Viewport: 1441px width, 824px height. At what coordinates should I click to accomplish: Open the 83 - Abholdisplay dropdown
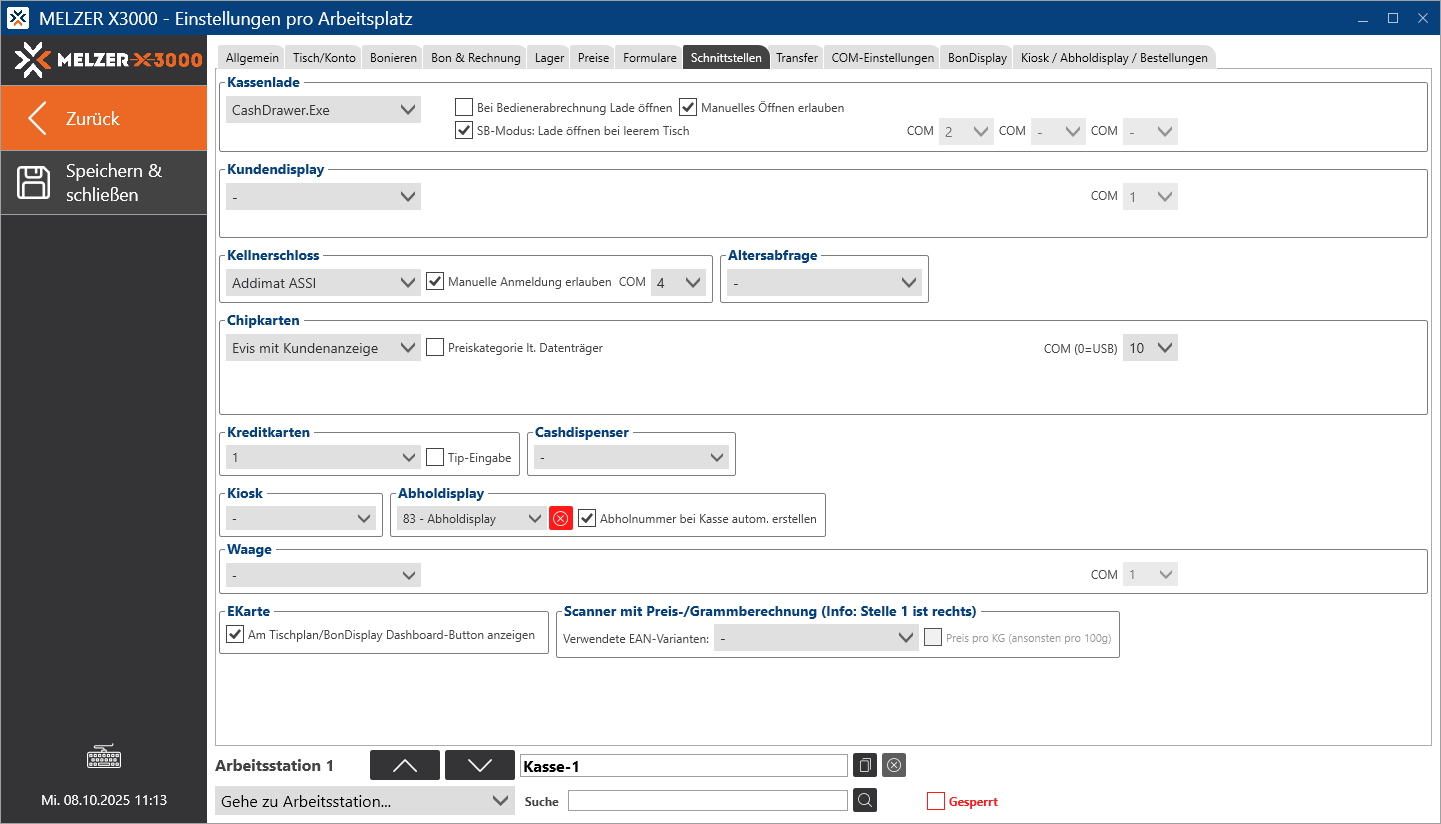click(471, 518)
